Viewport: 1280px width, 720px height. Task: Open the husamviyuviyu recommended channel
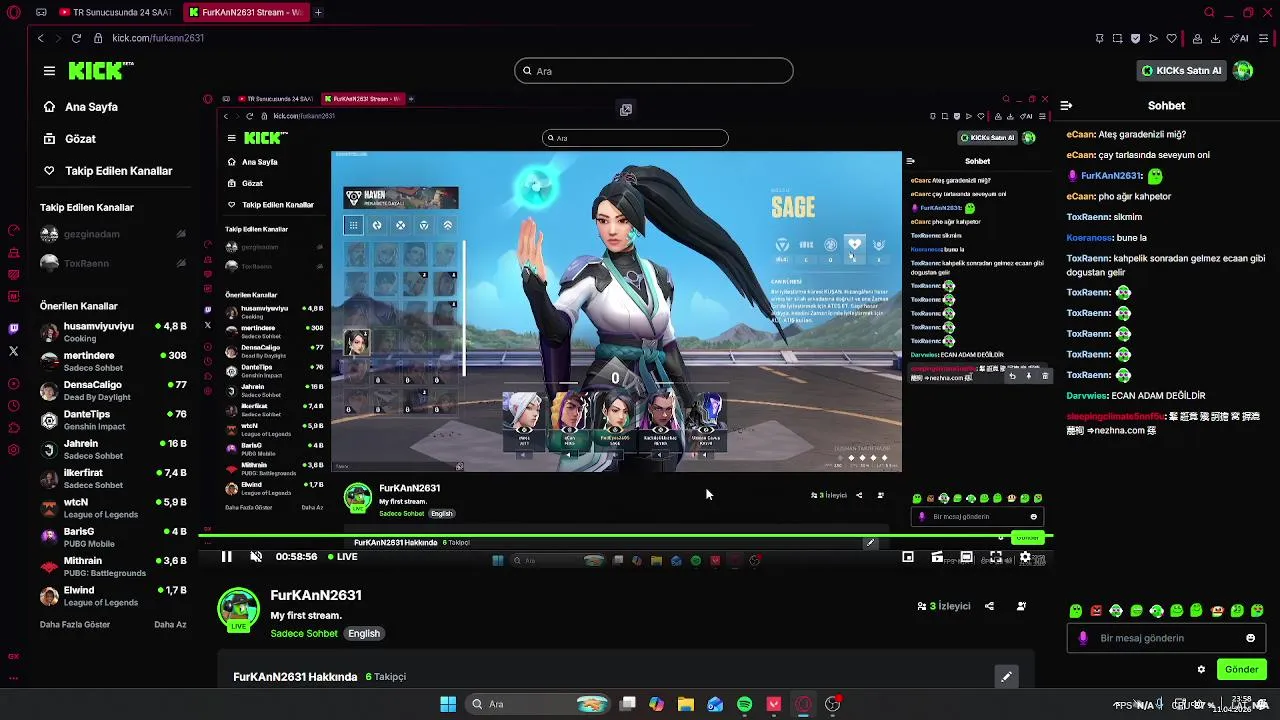coord(113,332)
